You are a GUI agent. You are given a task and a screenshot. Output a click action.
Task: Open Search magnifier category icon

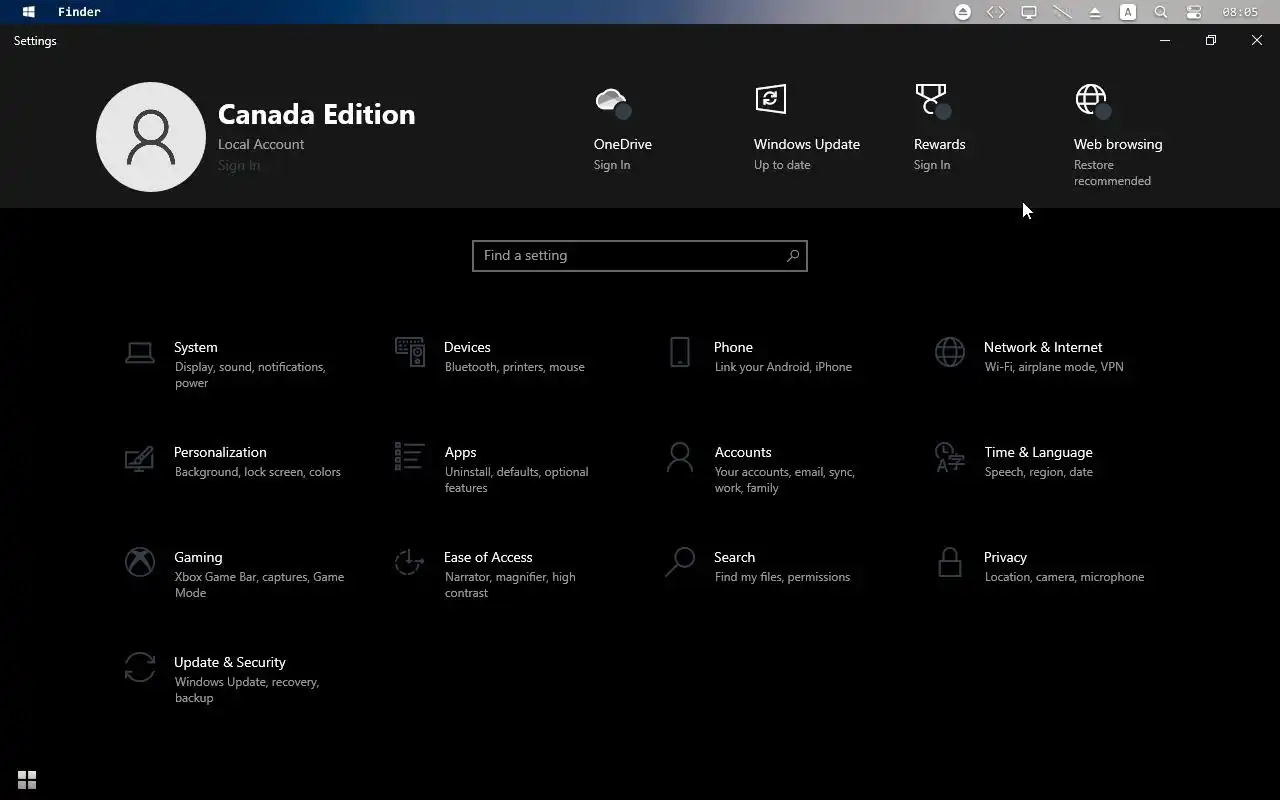680,562
